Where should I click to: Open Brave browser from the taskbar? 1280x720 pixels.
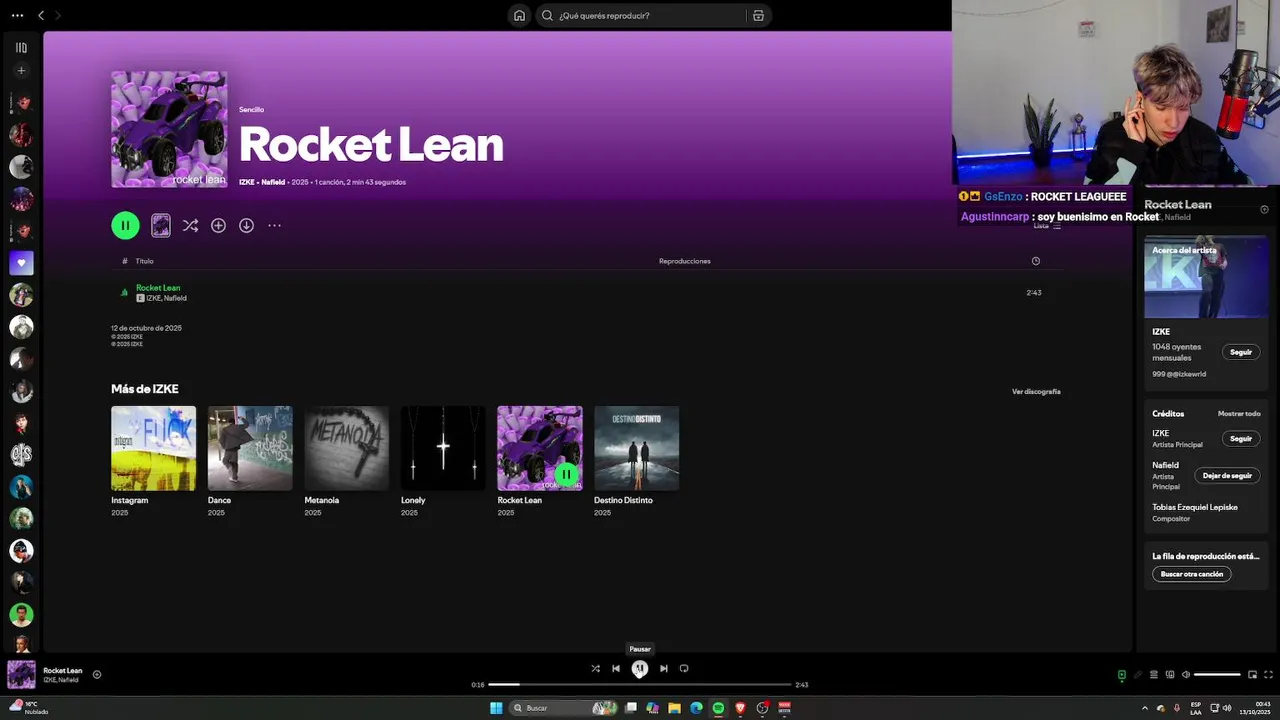[740, 708]
